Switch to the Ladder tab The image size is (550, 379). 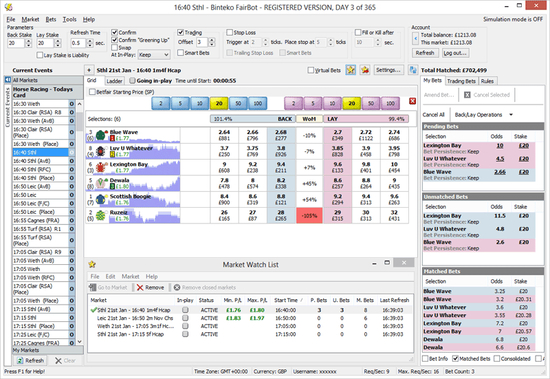click(x=114, y=81)
